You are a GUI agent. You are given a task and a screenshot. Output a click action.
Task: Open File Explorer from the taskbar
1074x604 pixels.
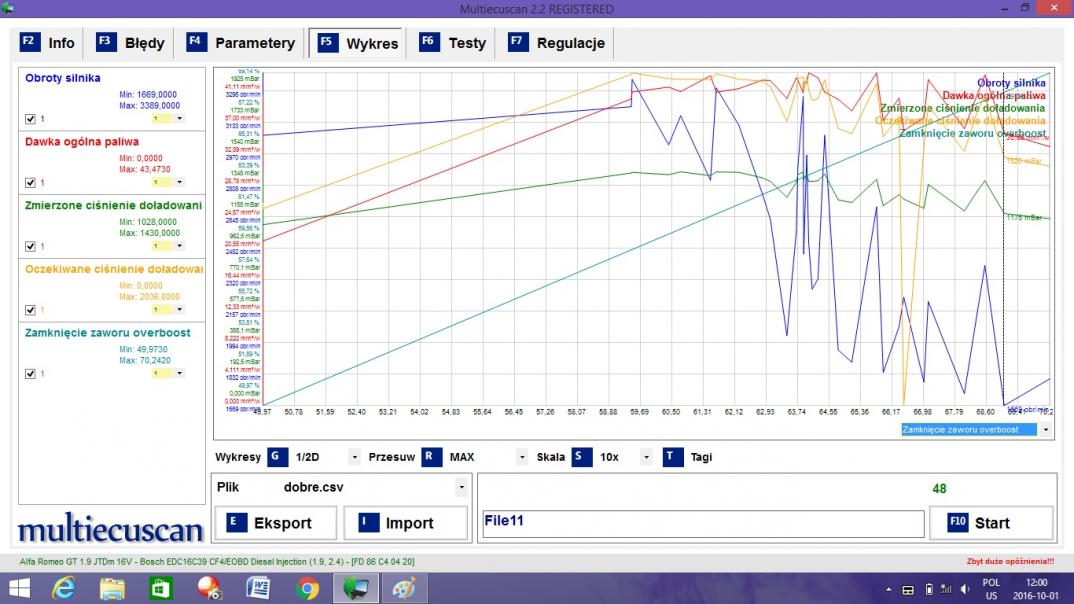pos(113,588)
